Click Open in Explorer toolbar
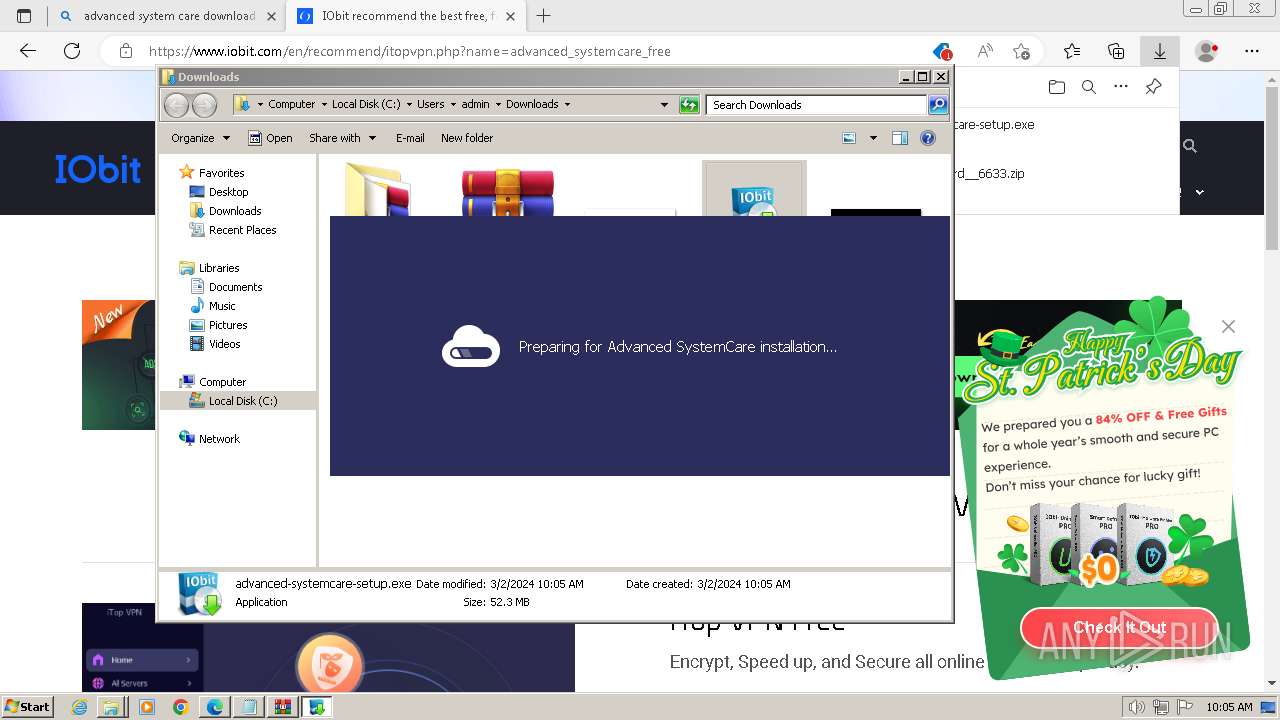Image resolution: width=1280 pixels, height=720 pixels. (270, 138)
